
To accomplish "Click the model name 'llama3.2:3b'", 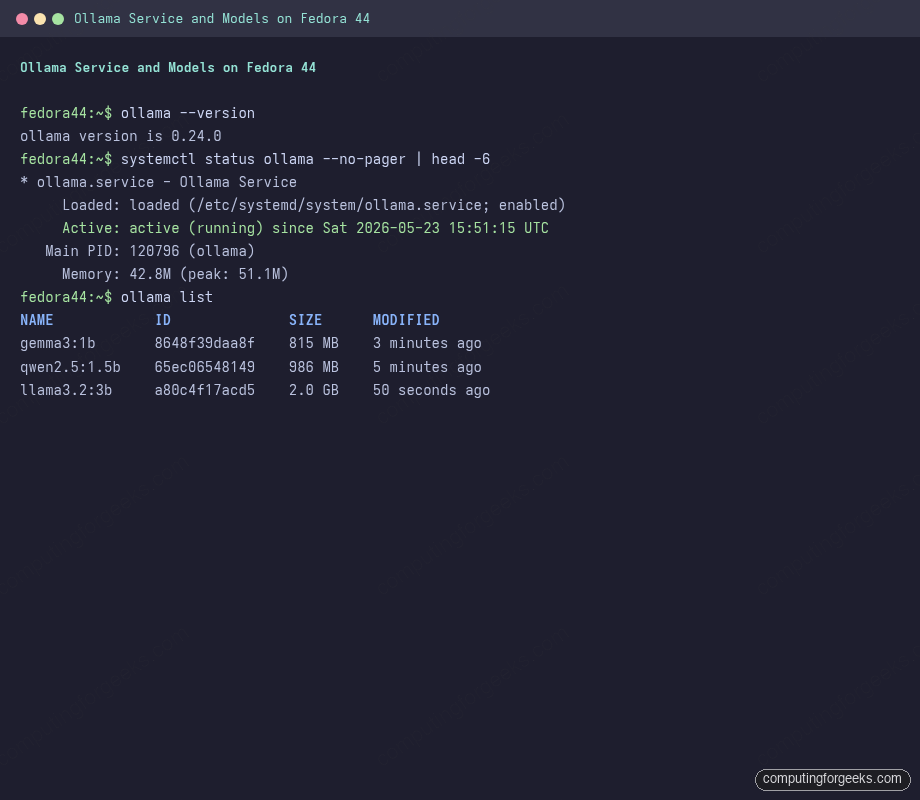I will pos(66,390).
